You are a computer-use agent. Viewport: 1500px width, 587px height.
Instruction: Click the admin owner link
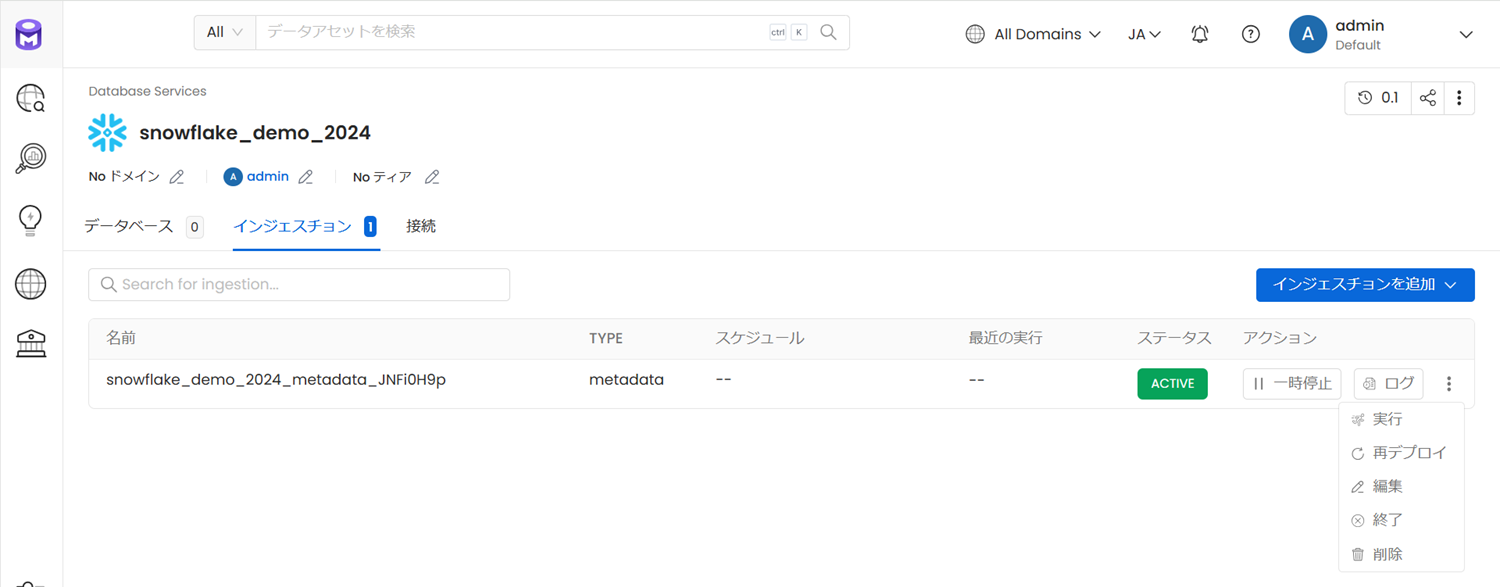(x=268, y=177)
